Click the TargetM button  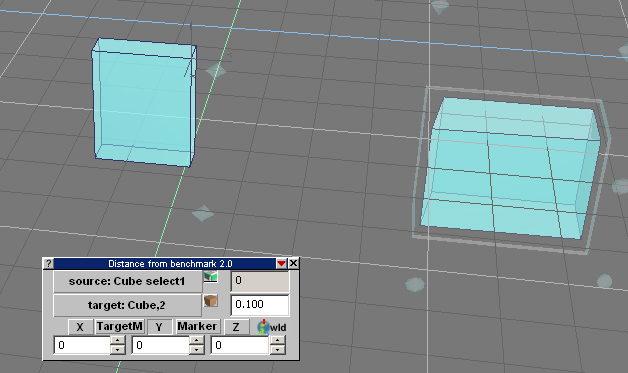tap(120, 327)
